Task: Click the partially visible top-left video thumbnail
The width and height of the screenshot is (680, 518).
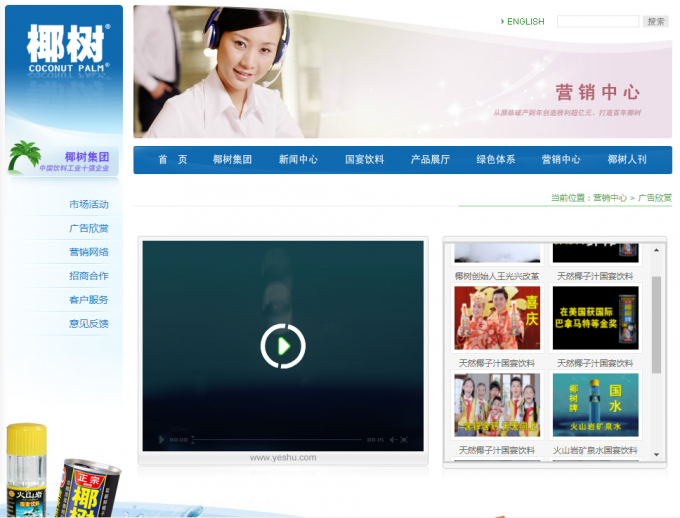Action: pos(497,253)
